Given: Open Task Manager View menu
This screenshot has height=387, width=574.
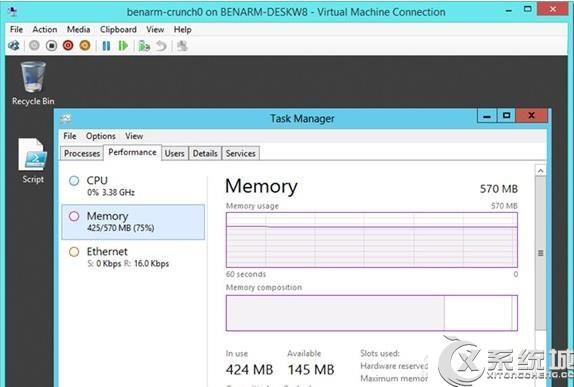Looking at the screenshot, I should [134, 136].
